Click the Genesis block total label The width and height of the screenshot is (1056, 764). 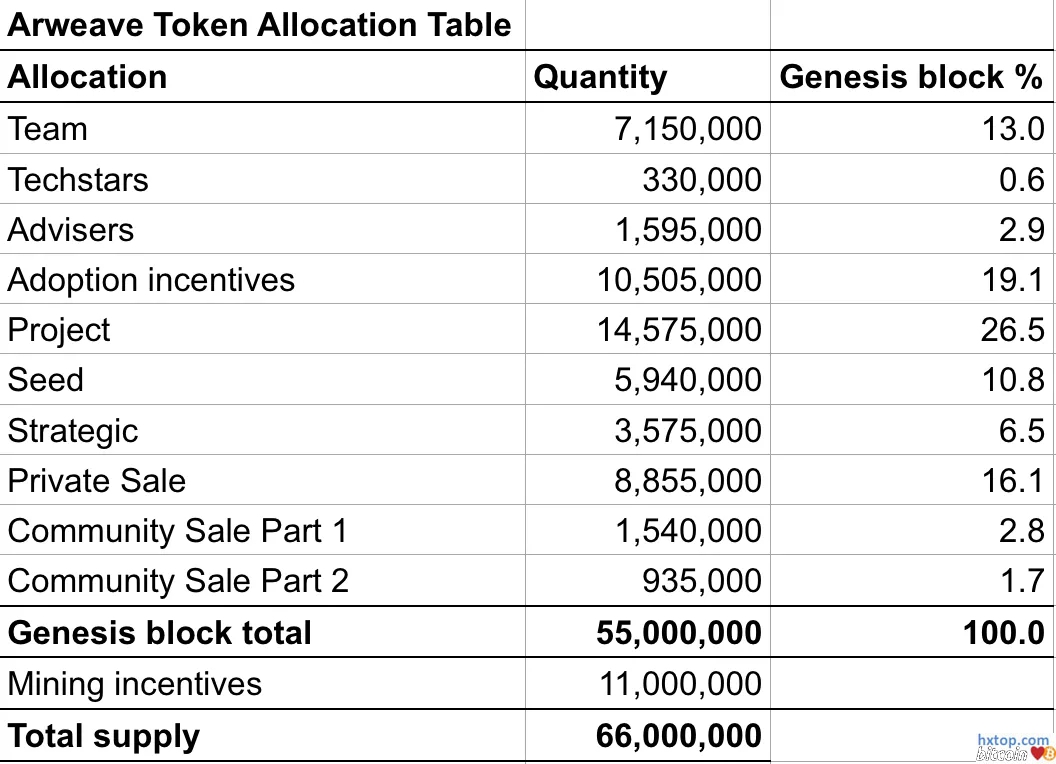coord(160,633)
